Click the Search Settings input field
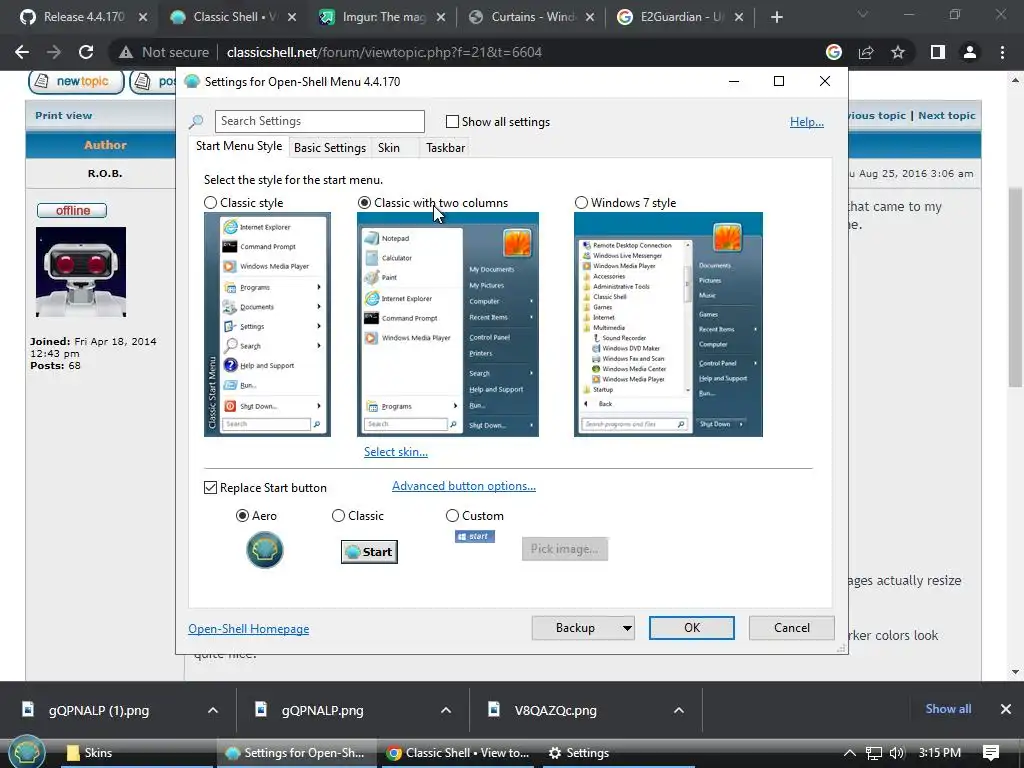Image resolution: width=1024 pixels, height=768 pixels. 319,121
